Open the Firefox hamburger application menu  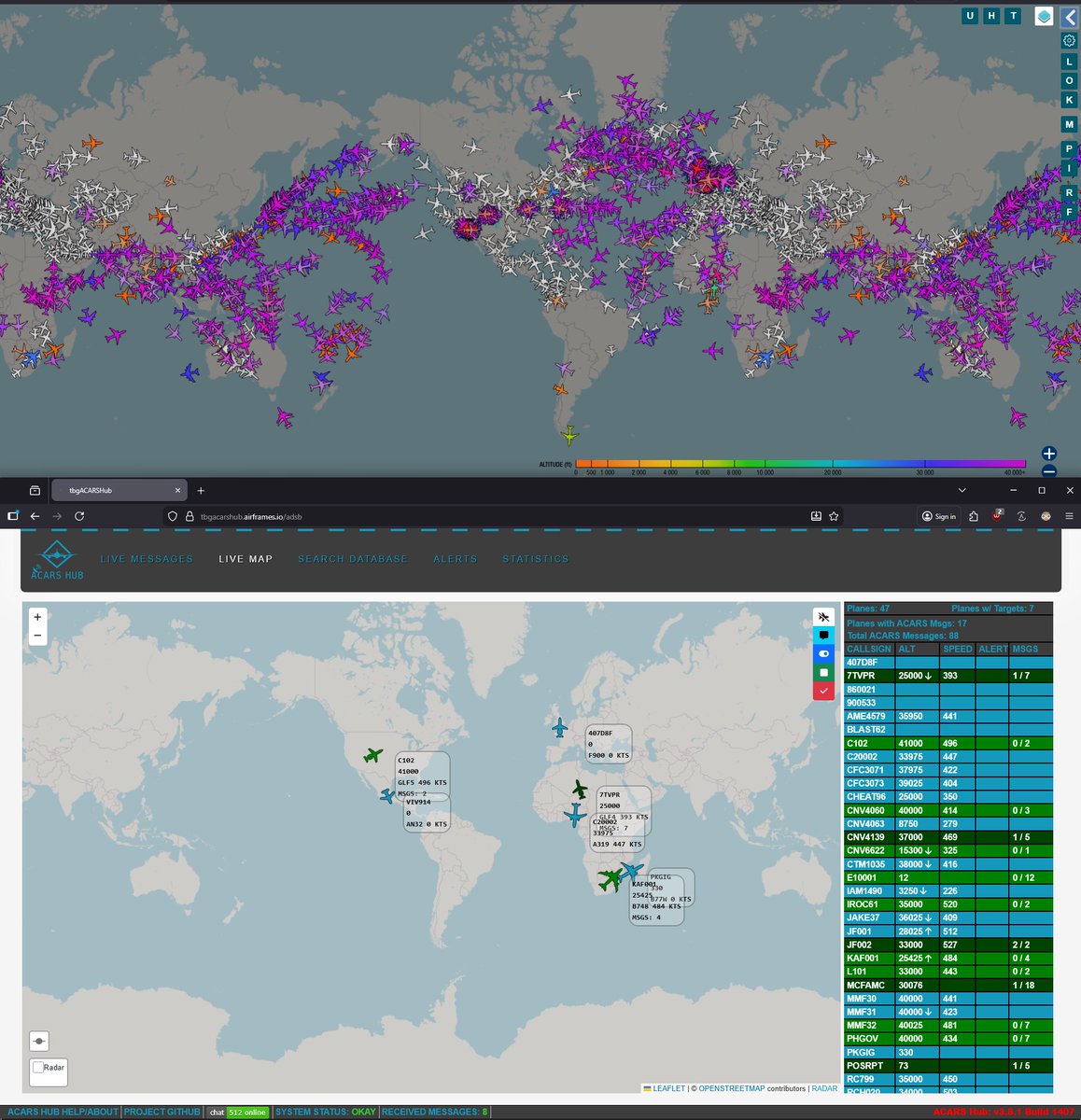point(1070,516)
